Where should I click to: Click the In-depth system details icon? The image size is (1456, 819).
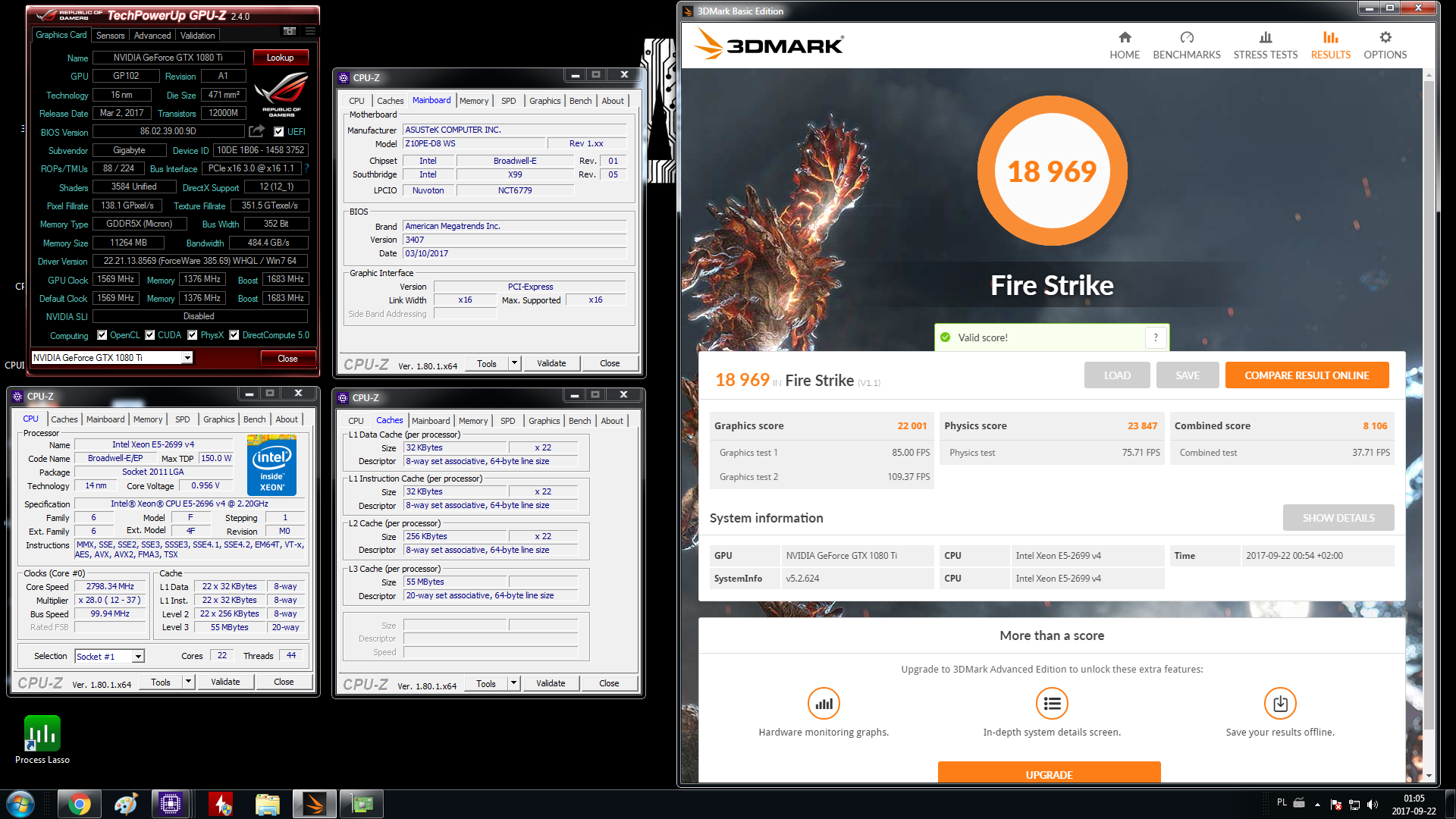(1052, 704)
